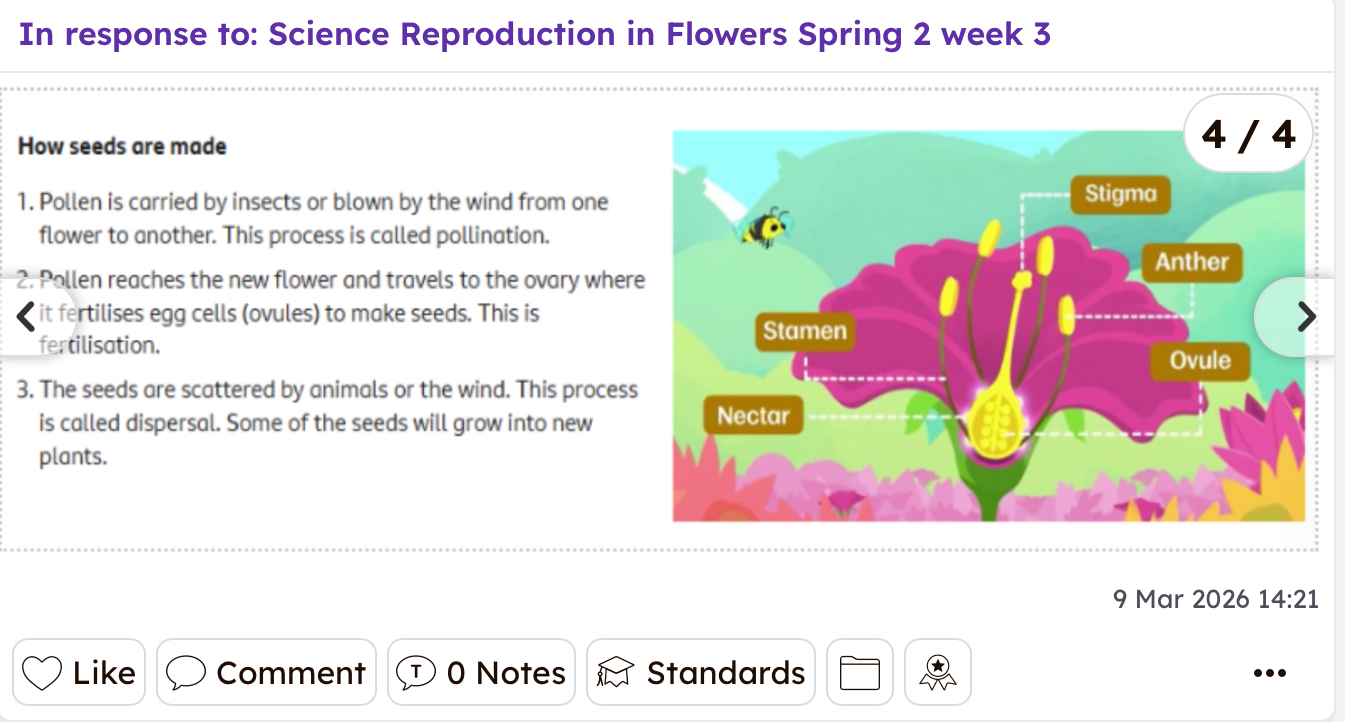Click the 0 Notes button text
Screen dimensions: 1345x722
point(506,673)
